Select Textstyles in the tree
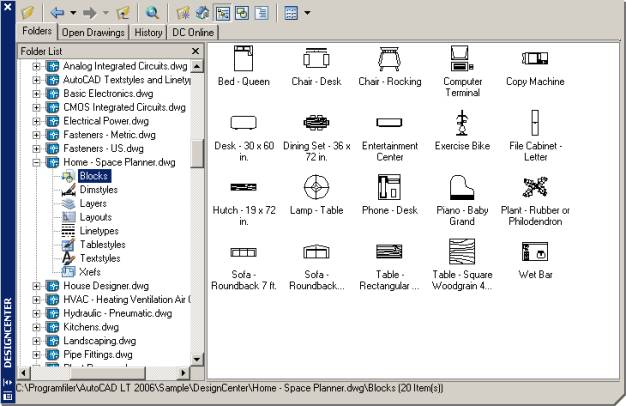This screenshot has height=406, width=626. pyautogui.click(x=100, y=258)
